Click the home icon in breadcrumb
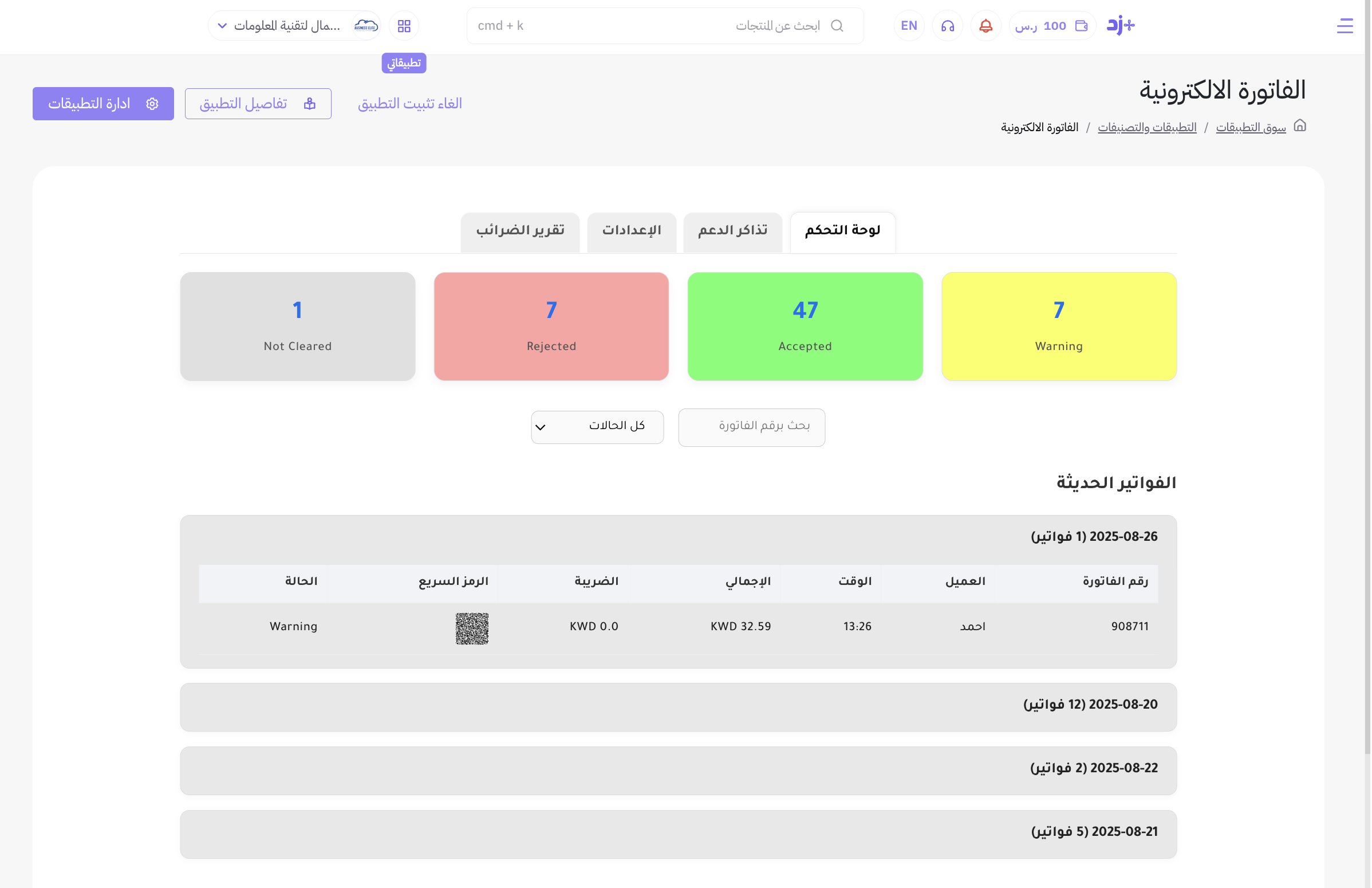Viewport: 1372px width, 888px height. pos(1299,125)
